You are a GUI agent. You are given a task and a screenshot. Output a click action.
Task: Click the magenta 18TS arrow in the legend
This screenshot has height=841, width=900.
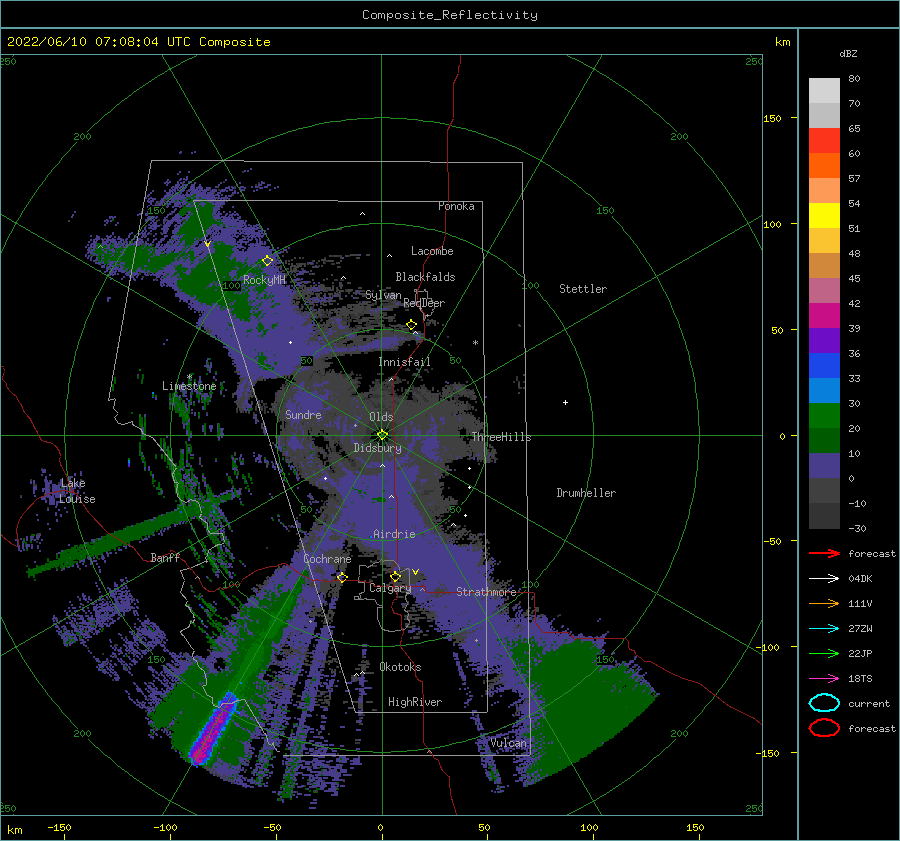824,679
